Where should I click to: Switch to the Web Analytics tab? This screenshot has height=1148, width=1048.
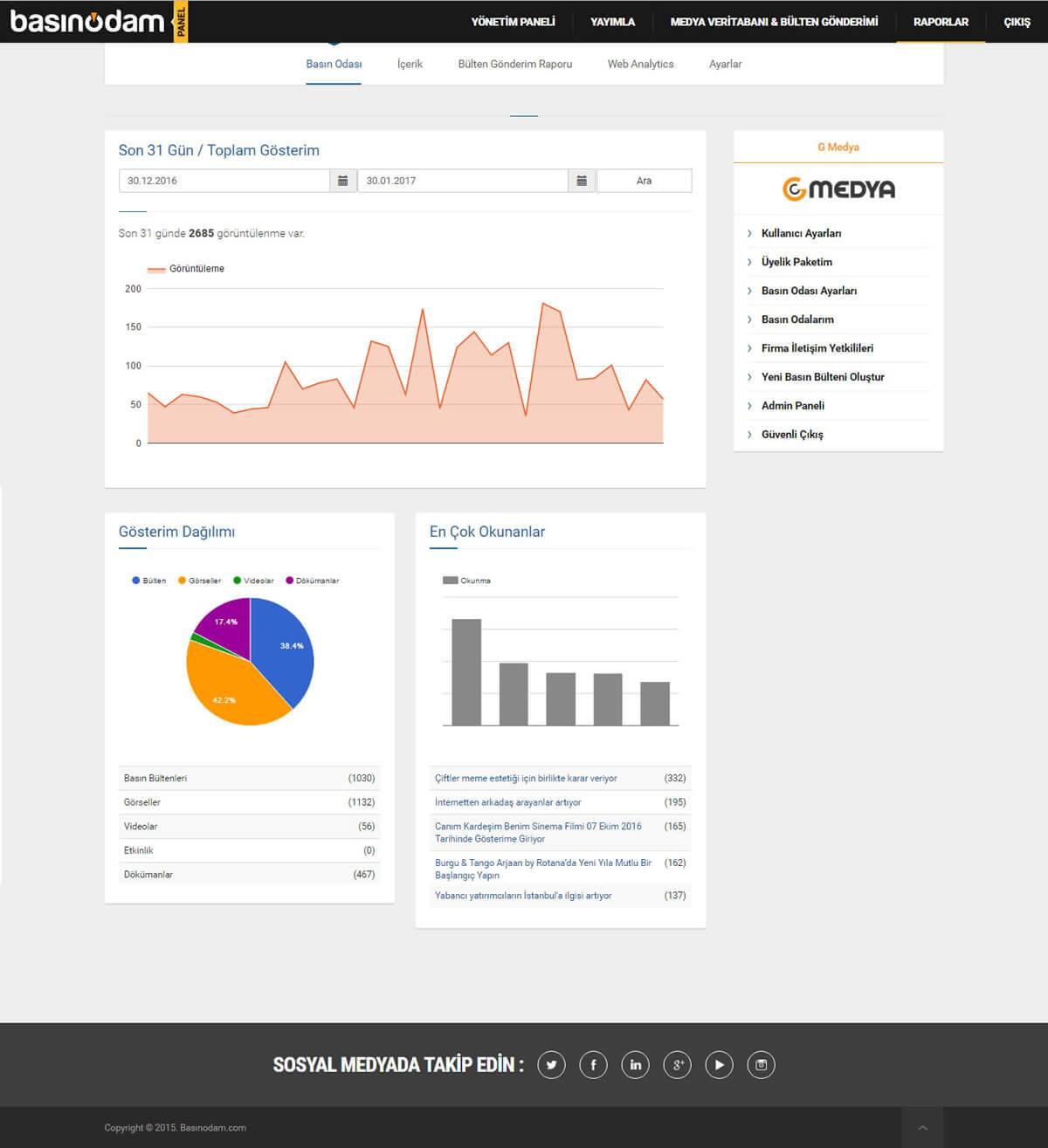[x=640, y=65]
